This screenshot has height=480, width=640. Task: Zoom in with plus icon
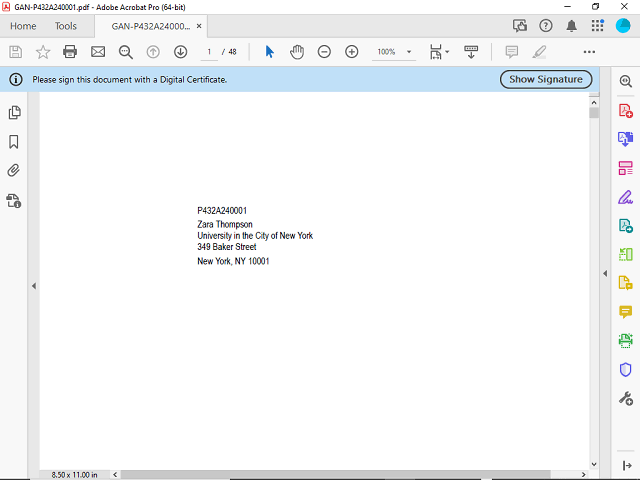pyautogui.click(x=351, y=52)
